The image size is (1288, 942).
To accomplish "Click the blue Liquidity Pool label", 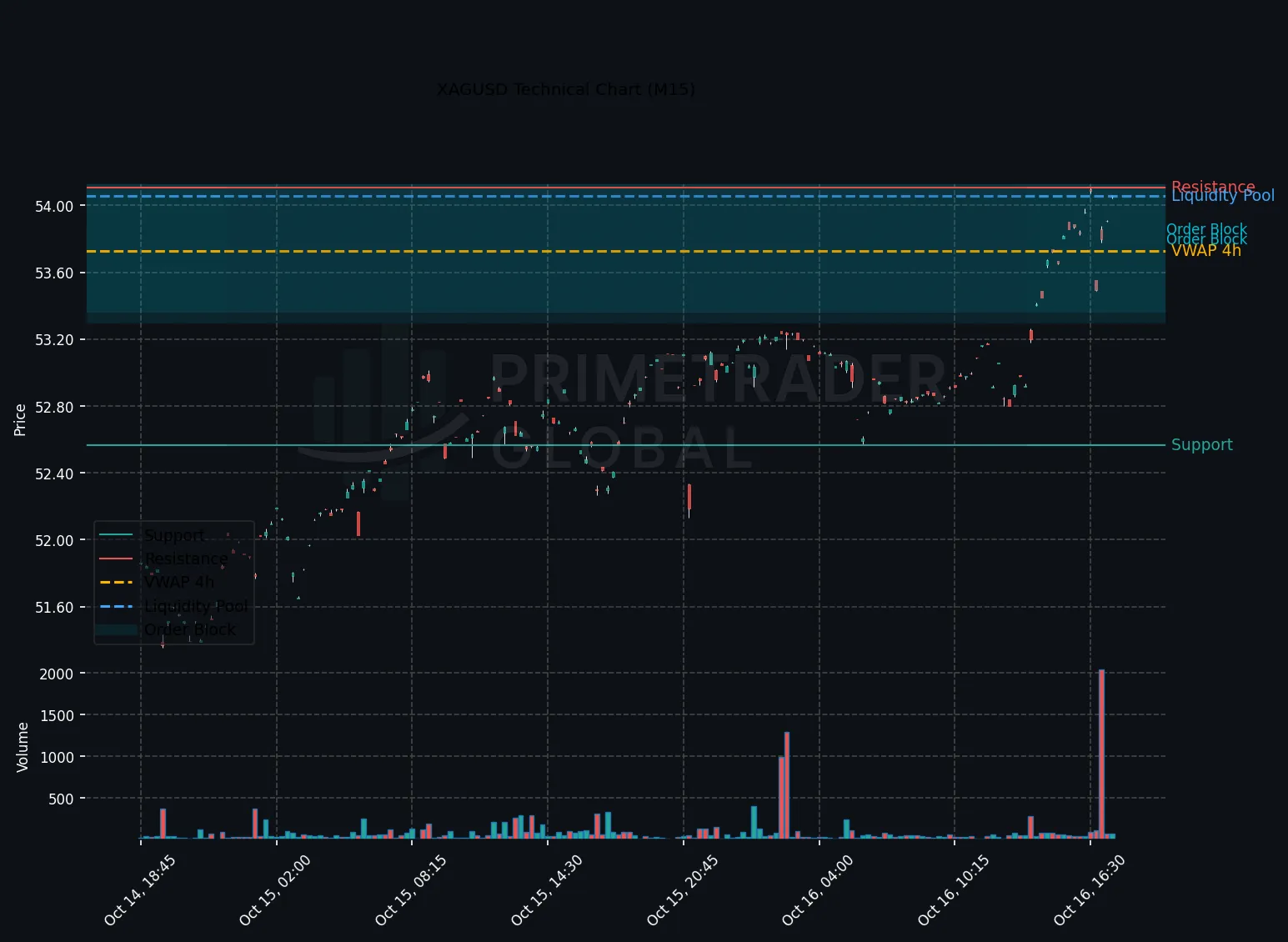I will [x=1223, y=196].
